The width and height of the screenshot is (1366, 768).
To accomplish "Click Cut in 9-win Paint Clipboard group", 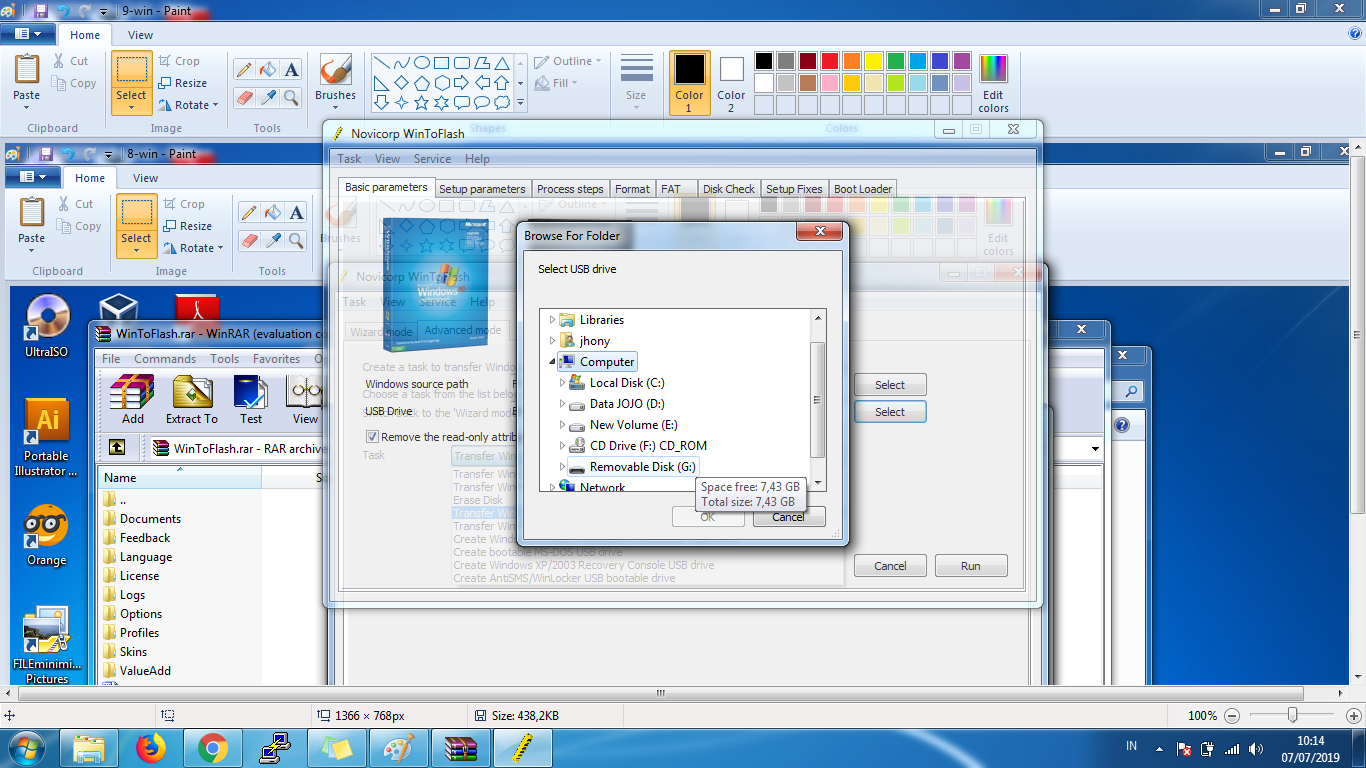I will coord(71,61).
